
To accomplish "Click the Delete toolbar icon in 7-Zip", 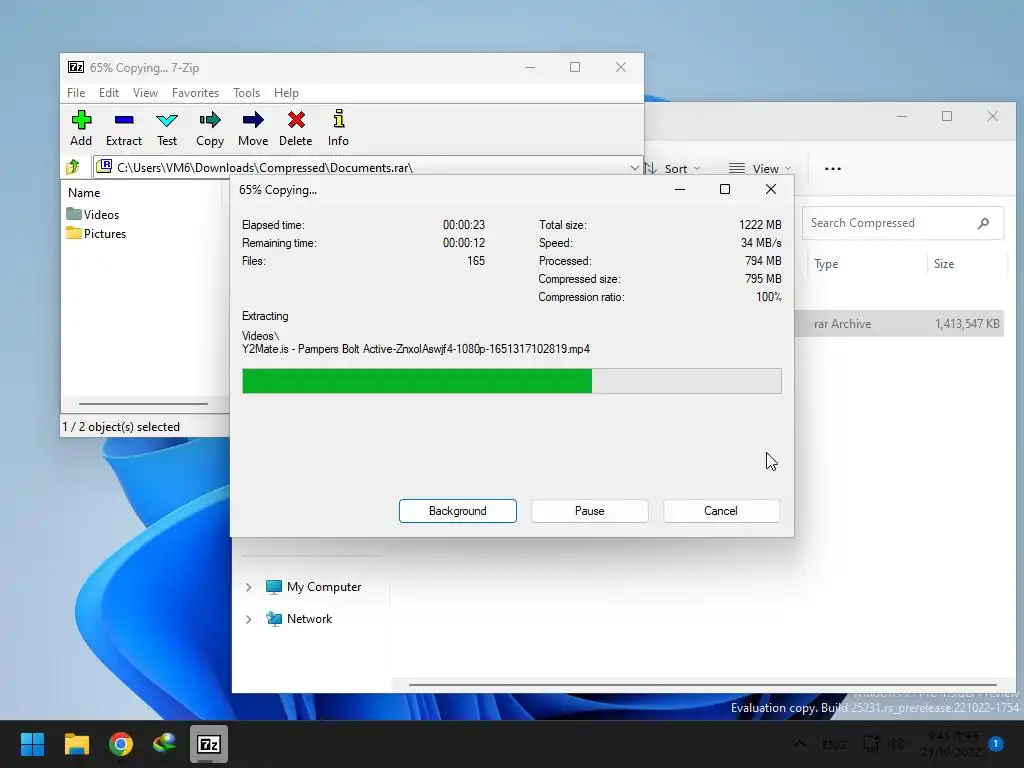I will 296,127.
